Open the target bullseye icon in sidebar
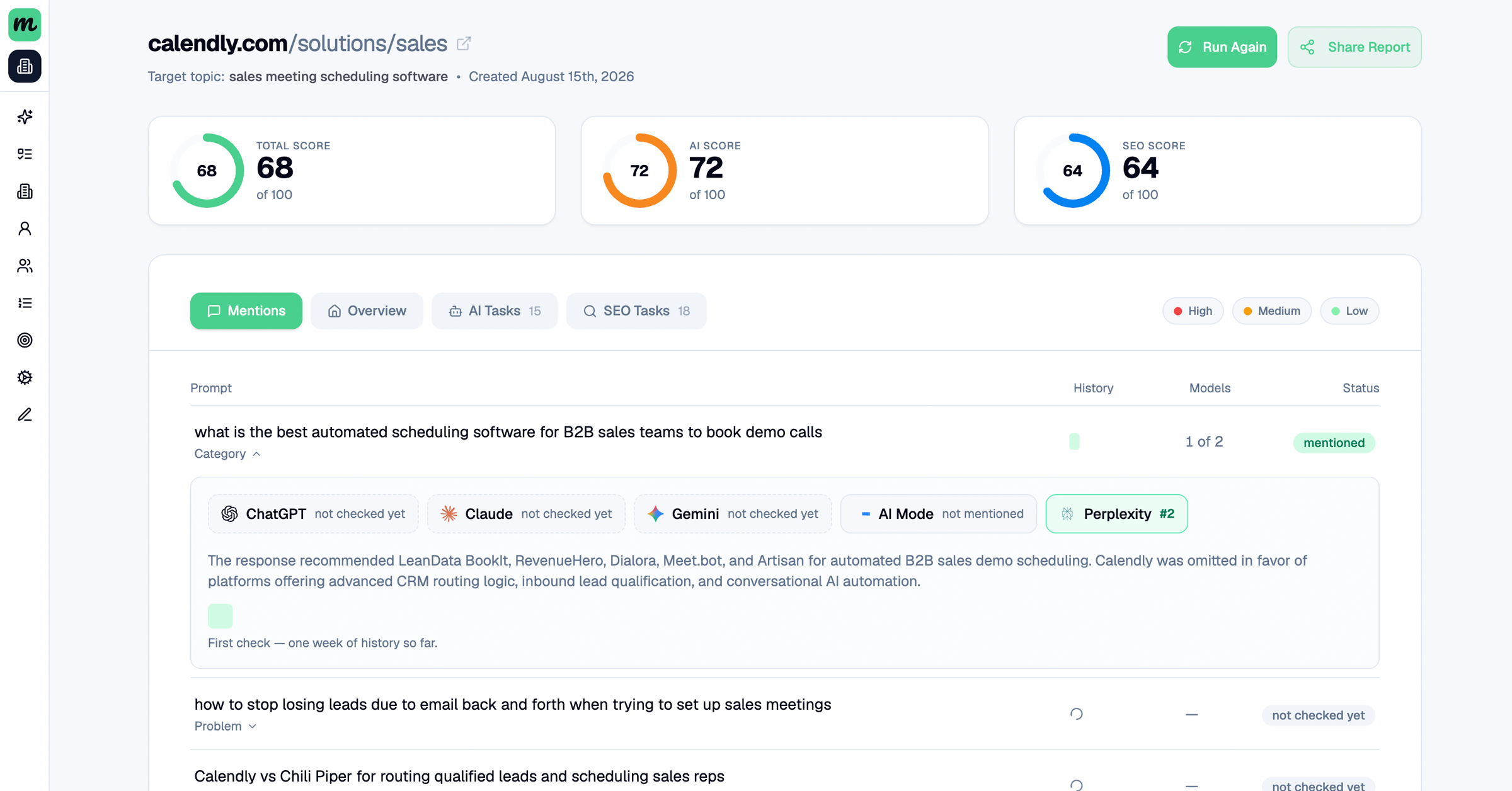This screenshot has width=1512, height=791. [25, 340]
